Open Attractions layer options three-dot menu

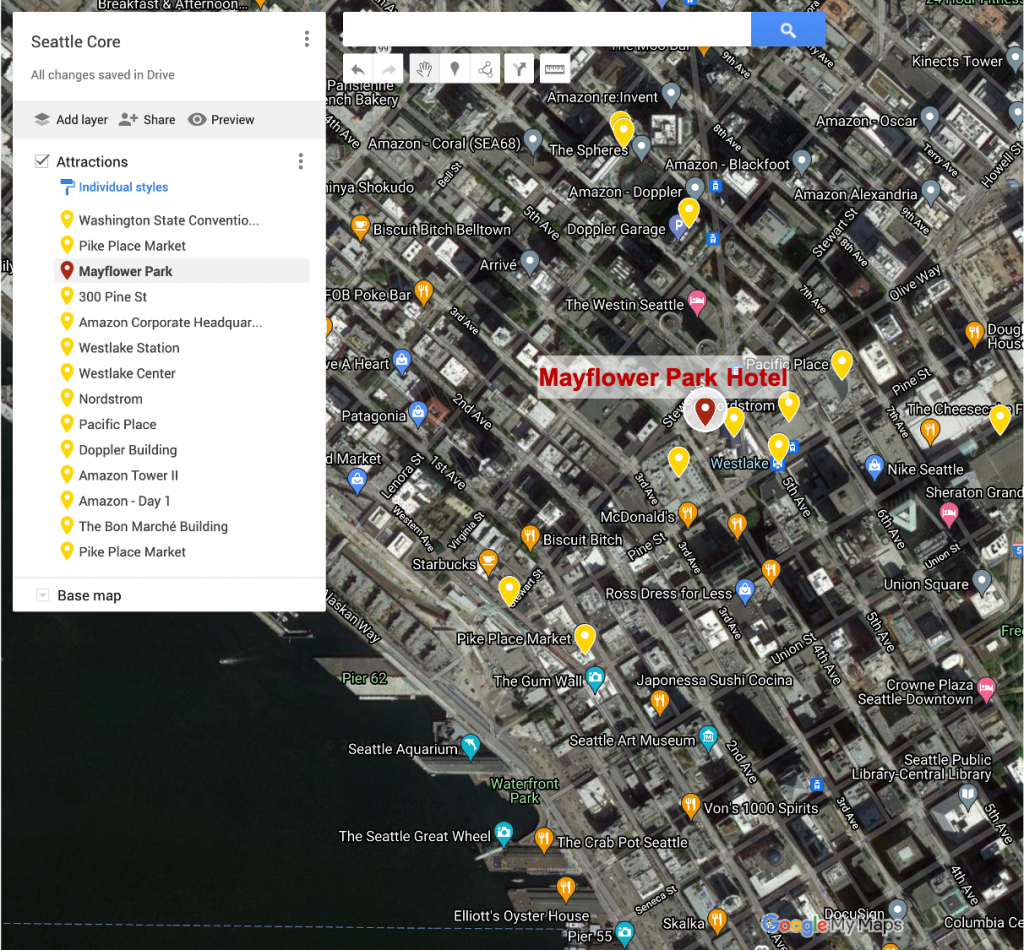300,161
